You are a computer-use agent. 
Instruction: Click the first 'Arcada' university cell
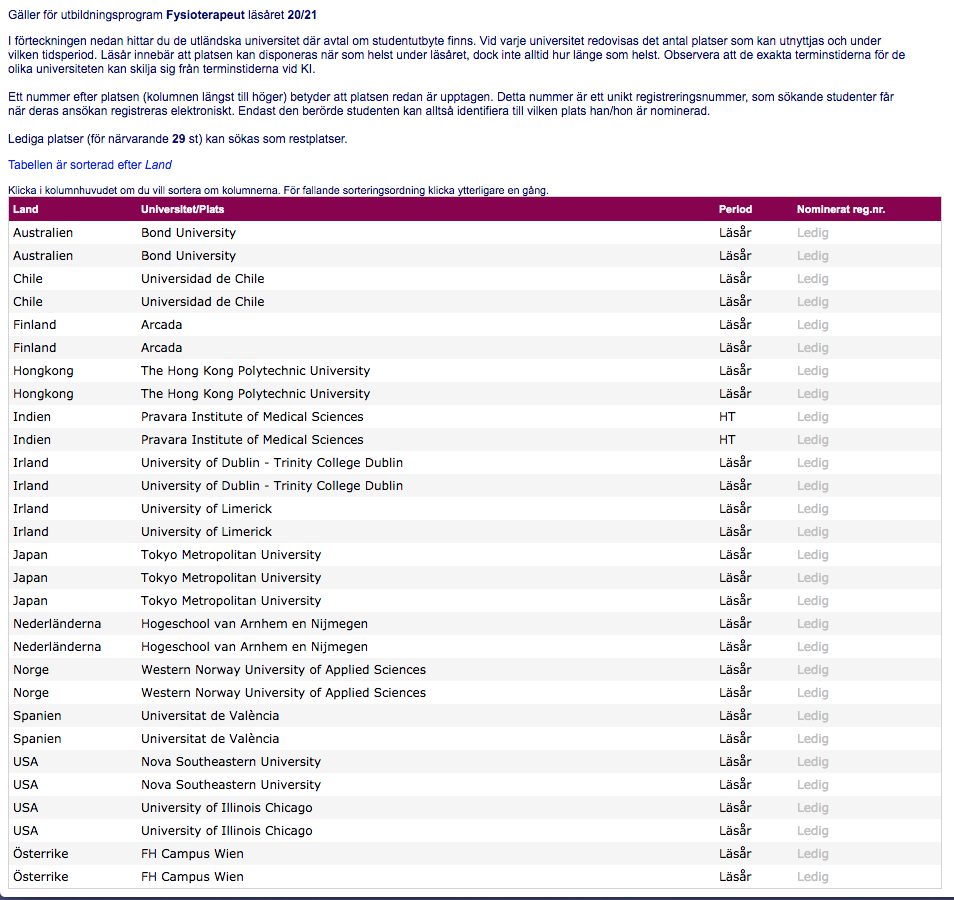coord(161,325)
